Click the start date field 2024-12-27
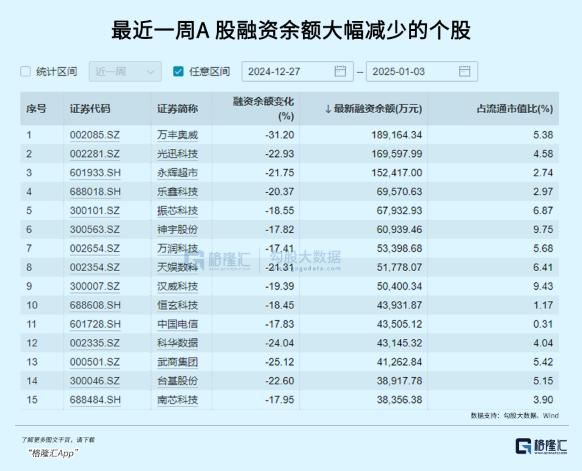This screenshot has height=471, width=582. 297,71
